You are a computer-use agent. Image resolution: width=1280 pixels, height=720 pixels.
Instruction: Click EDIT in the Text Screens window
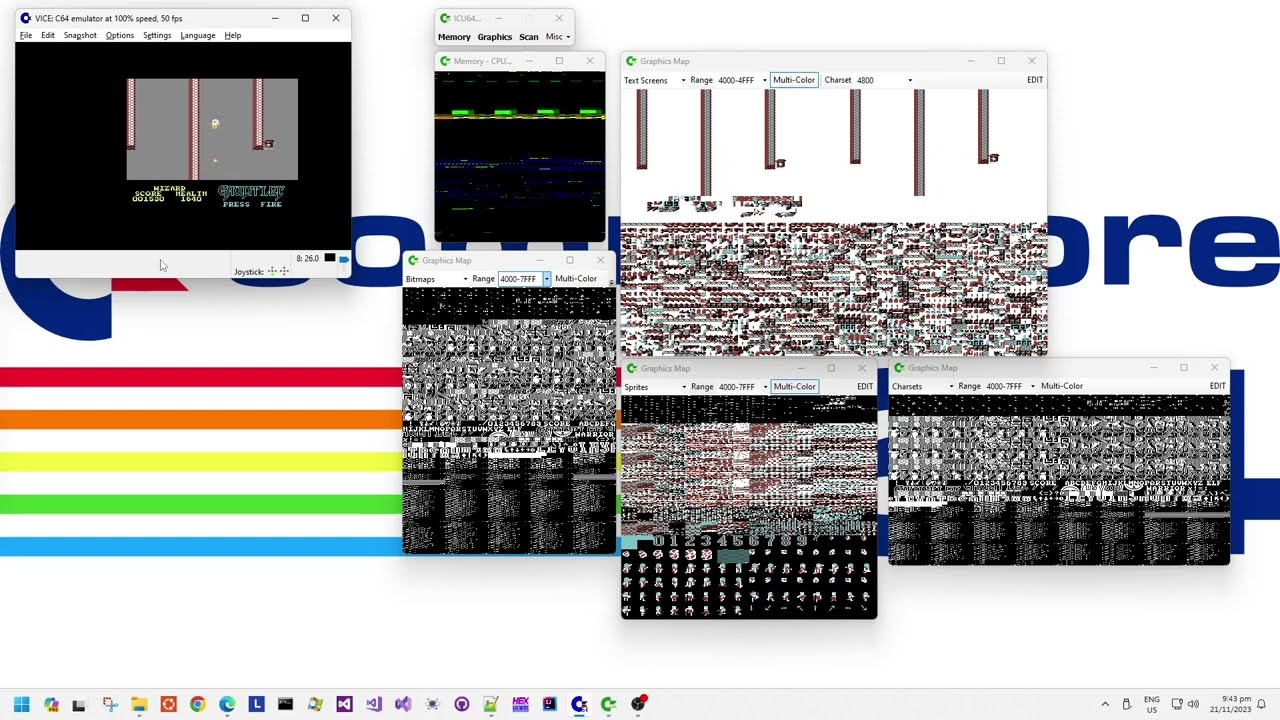click(1035, 80)
